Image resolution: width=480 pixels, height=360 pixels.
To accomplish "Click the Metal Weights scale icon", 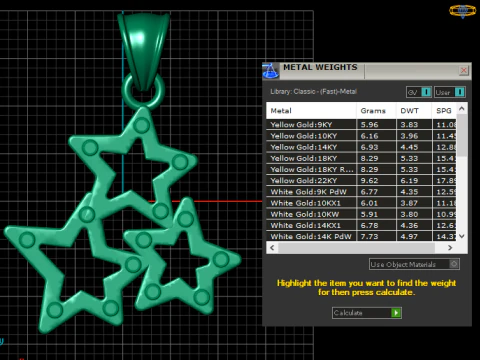I will [270, 71].
